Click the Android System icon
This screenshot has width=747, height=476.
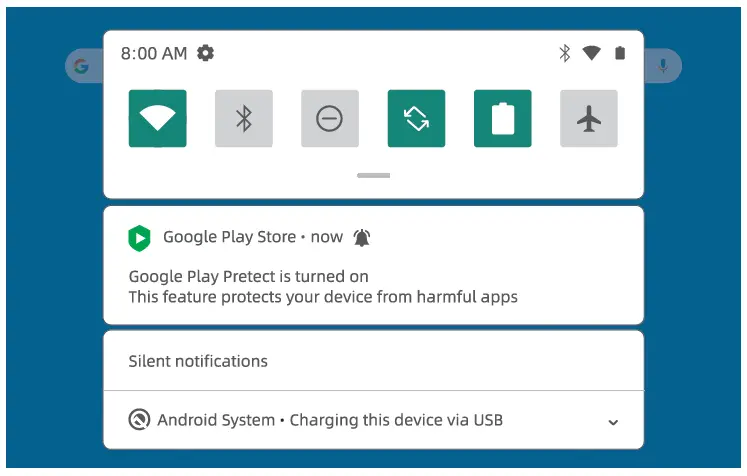pos(139,420)
